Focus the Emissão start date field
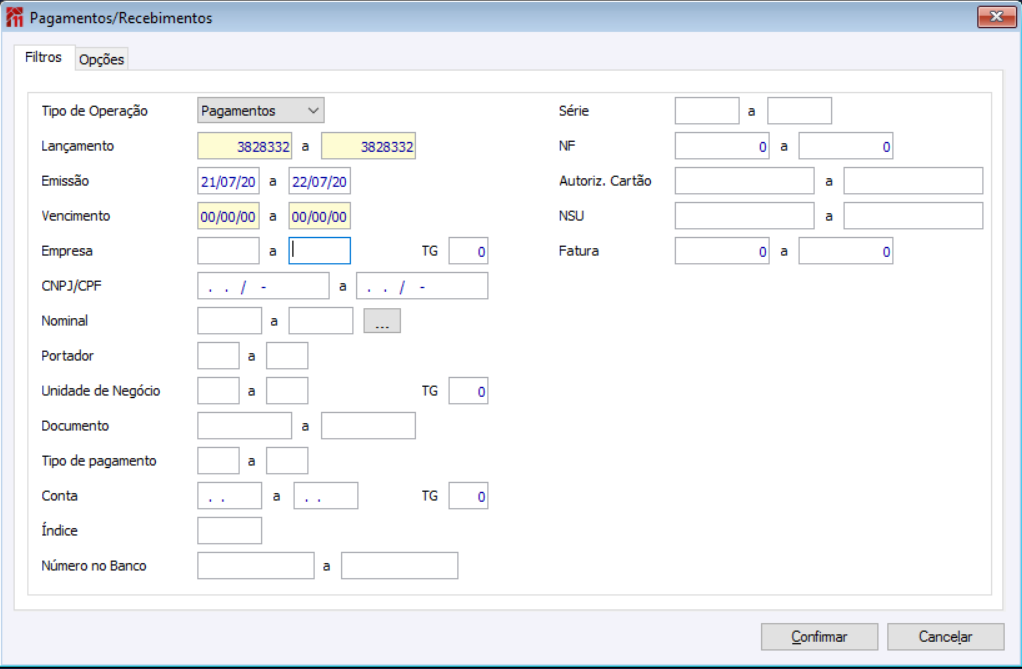Image resolution: width=1022 pixels, height=669 pixels. [229, 181]
